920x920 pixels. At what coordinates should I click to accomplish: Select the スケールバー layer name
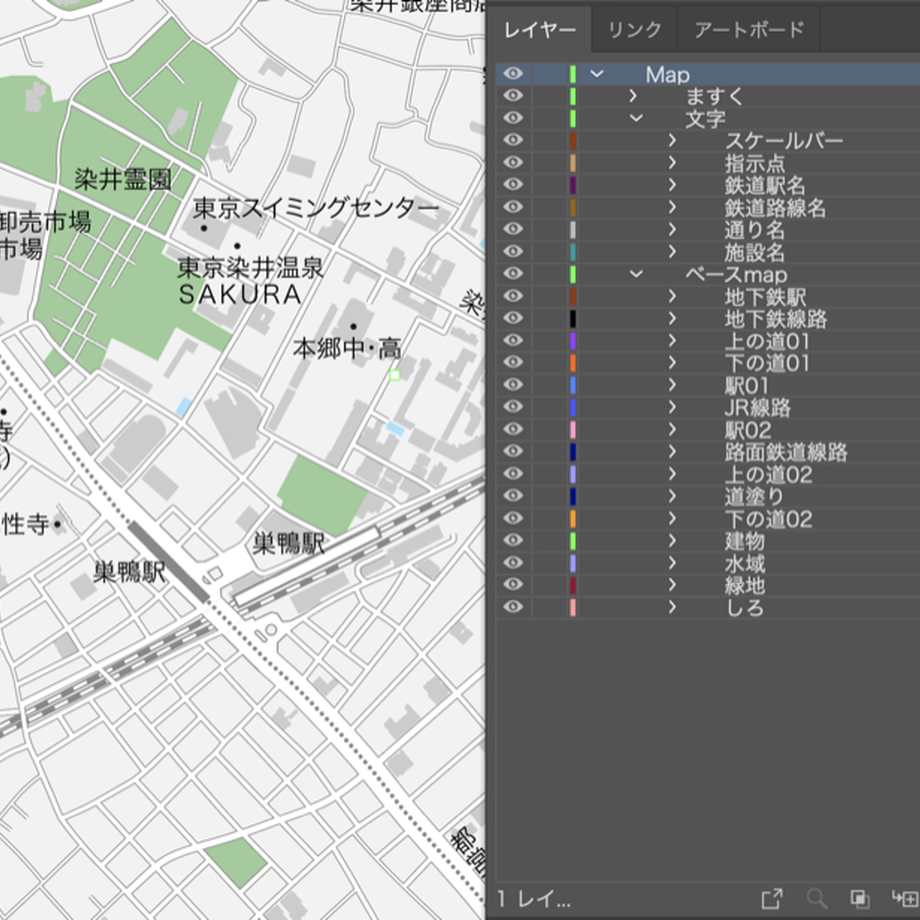coord(784,141)
